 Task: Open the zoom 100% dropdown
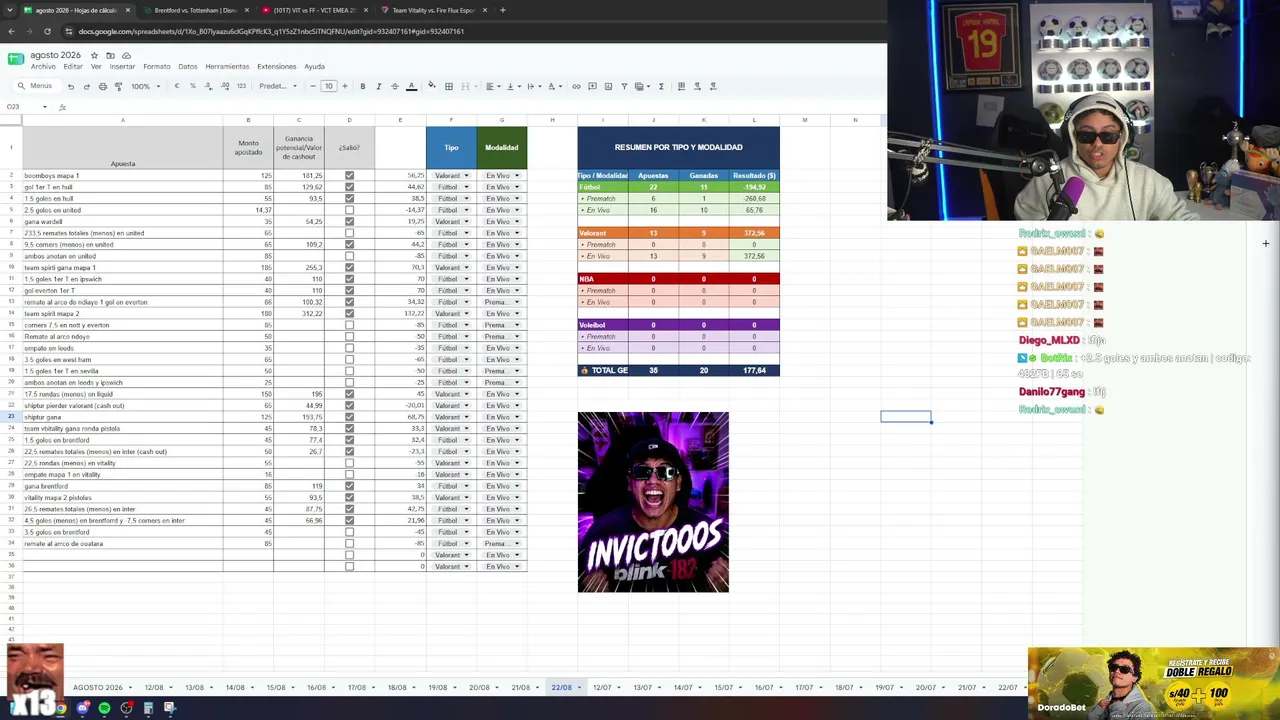[x=146, y=86]
